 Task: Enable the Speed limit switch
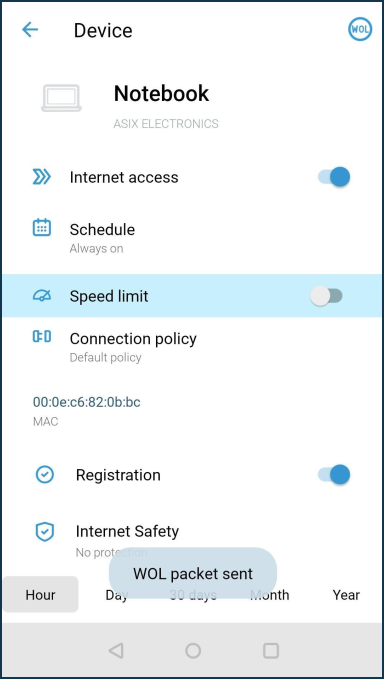pos(326,296)
